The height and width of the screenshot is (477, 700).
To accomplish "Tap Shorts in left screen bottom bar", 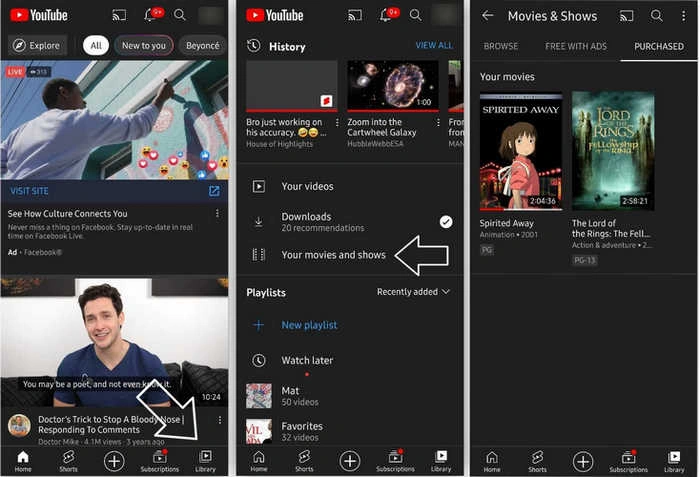I will click(68, 461).
